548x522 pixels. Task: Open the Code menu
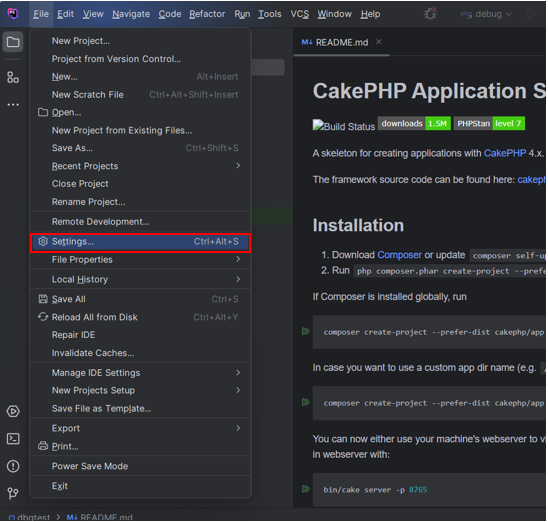(170, 14)
